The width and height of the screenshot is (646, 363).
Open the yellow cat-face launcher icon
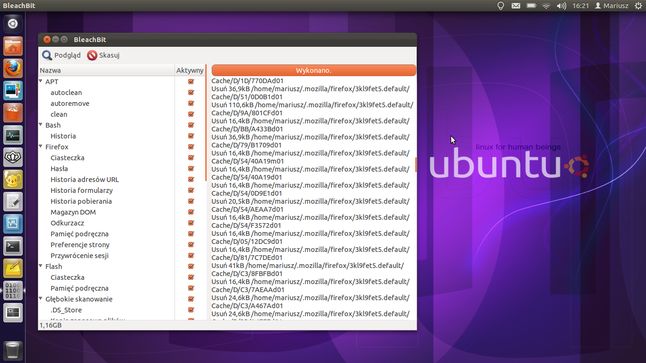[x=13, y=180]
